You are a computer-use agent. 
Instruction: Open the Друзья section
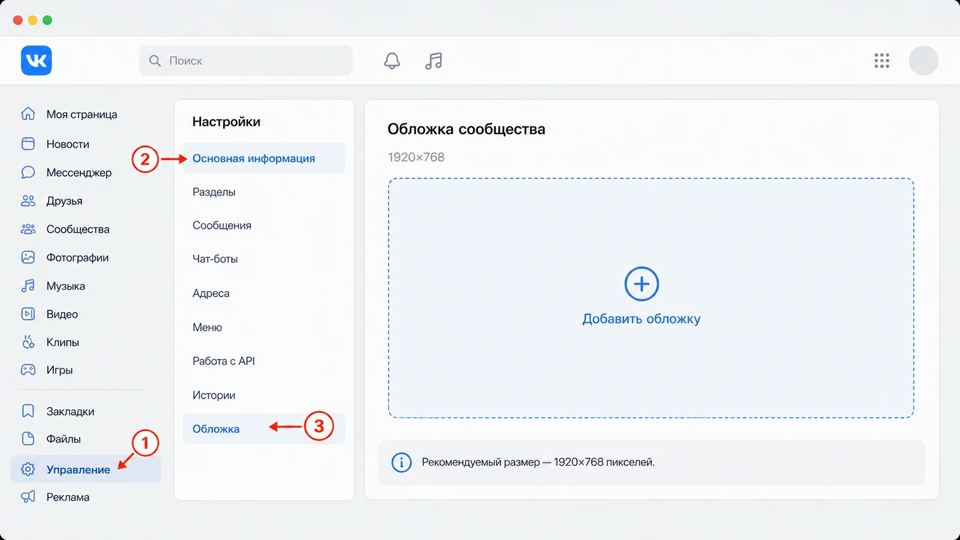point(64,201)
